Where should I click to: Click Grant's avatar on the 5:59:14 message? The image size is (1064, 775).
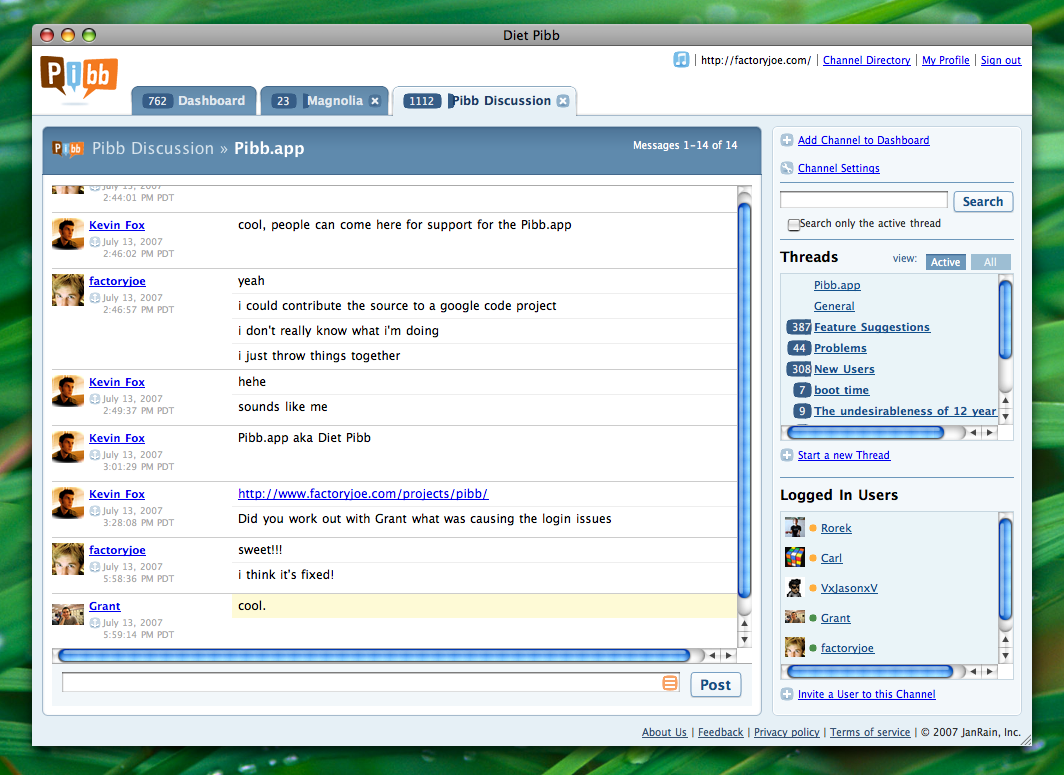(x=68, y=615)
